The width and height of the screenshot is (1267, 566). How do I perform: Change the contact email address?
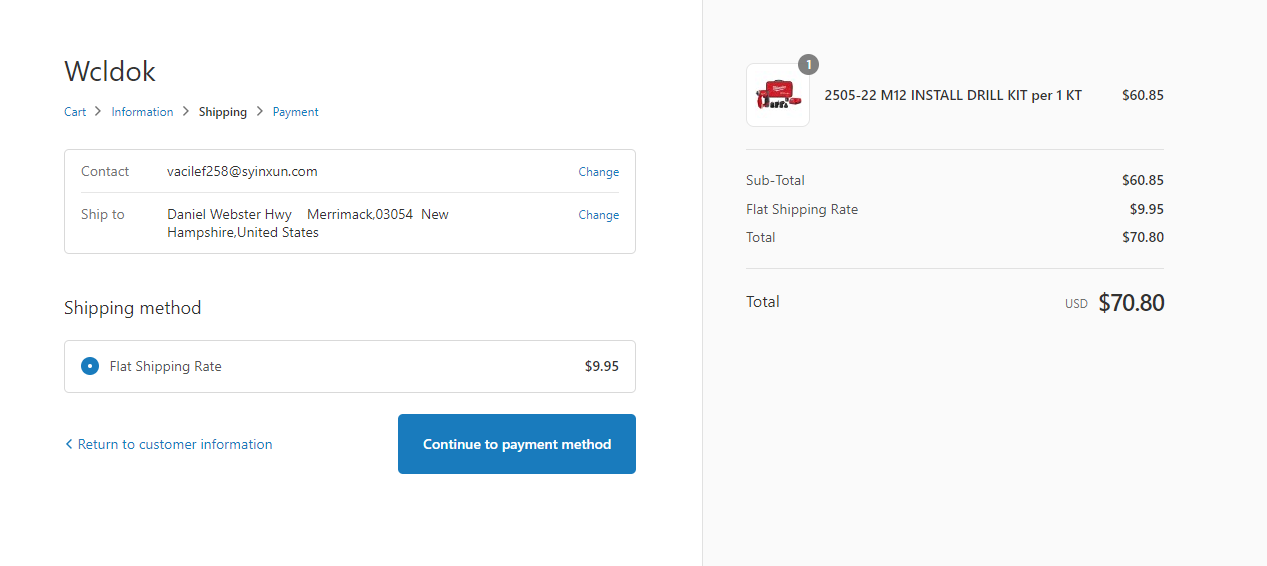coord(598,172)
